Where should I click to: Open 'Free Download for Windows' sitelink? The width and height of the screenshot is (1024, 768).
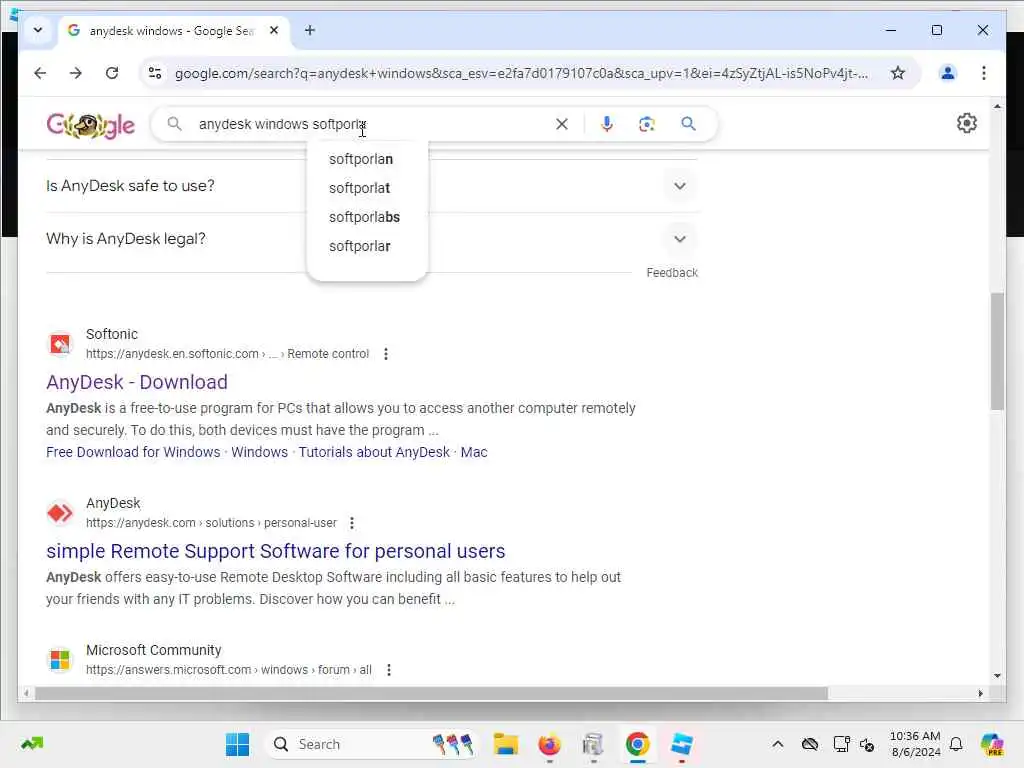(133, 452)
